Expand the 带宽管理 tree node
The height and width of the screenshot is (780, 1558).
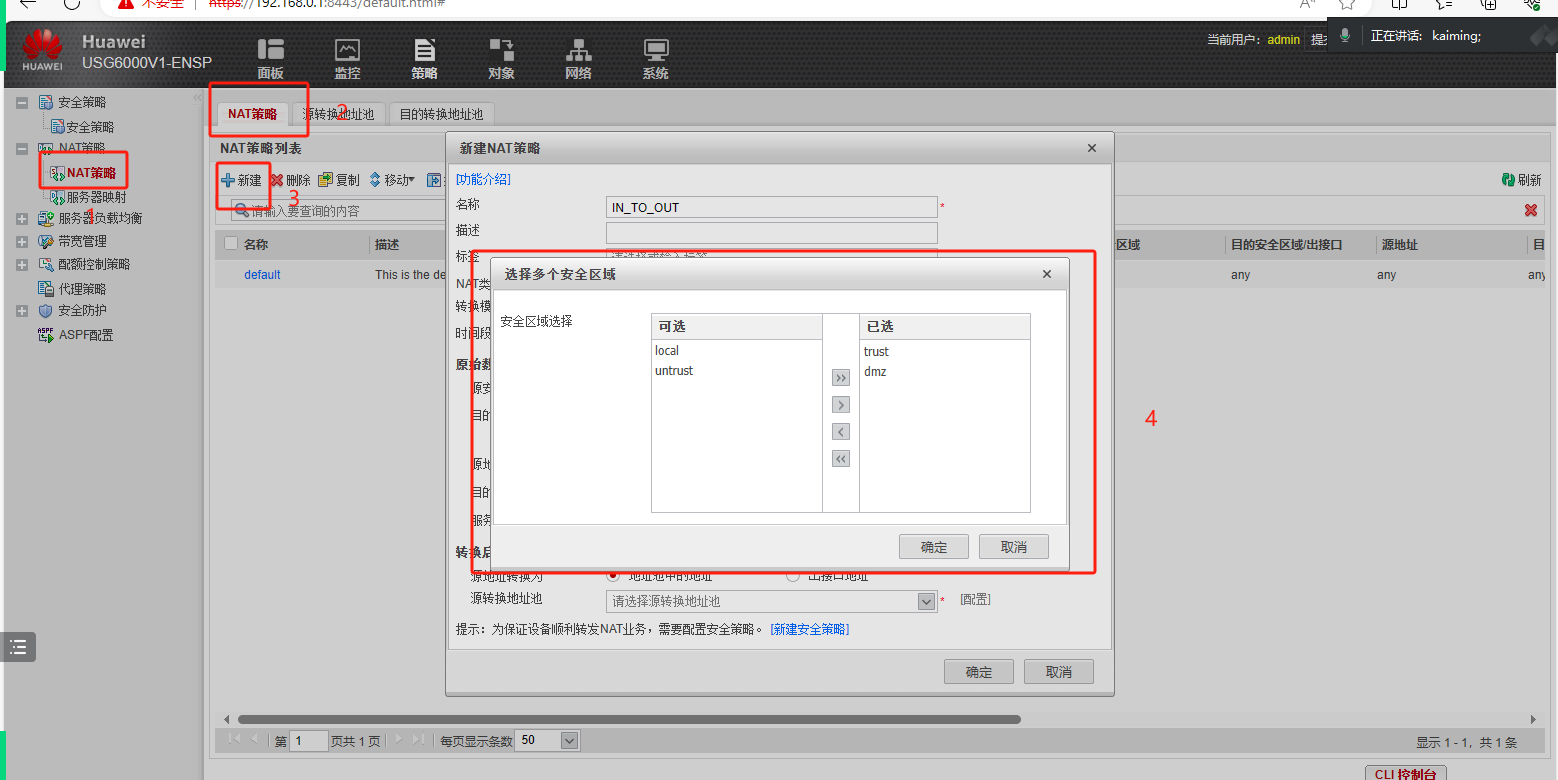pyautogui.click(x=22, y=241)
